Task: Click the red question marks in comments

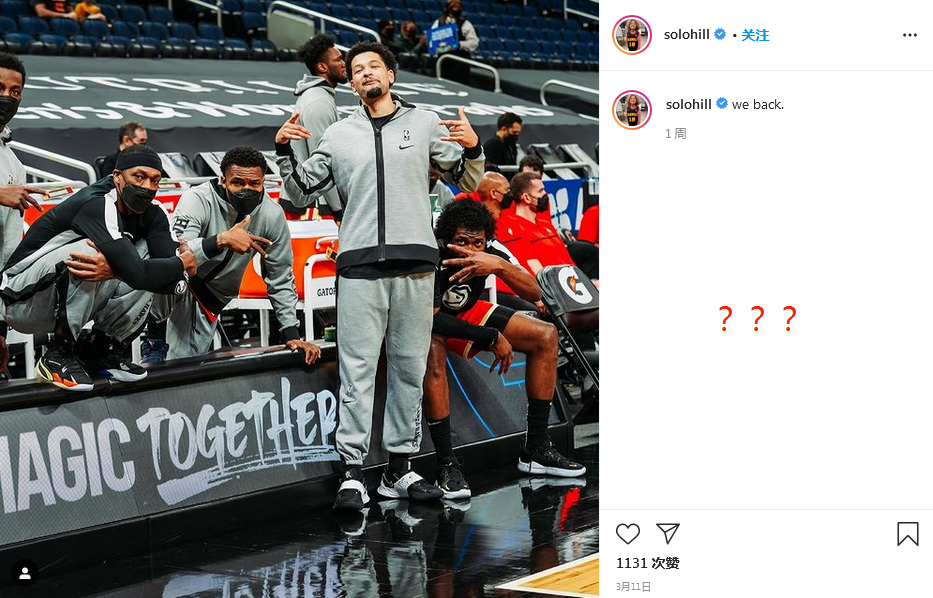Action: click(757, 319)
